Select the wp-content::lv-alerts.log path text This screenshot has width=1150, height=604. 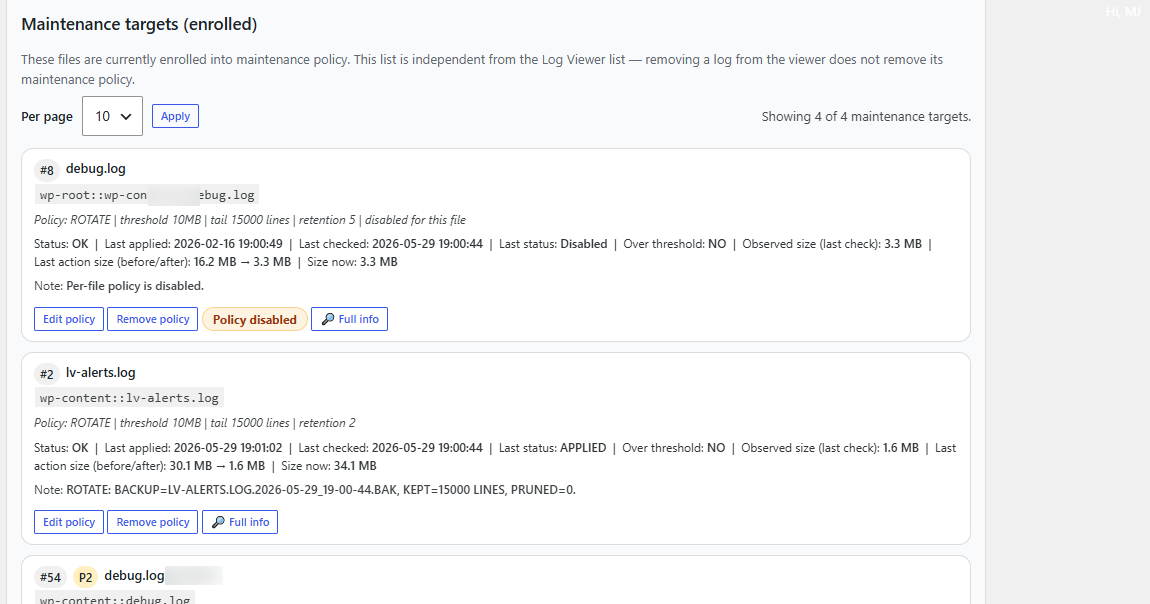point(129,398)
